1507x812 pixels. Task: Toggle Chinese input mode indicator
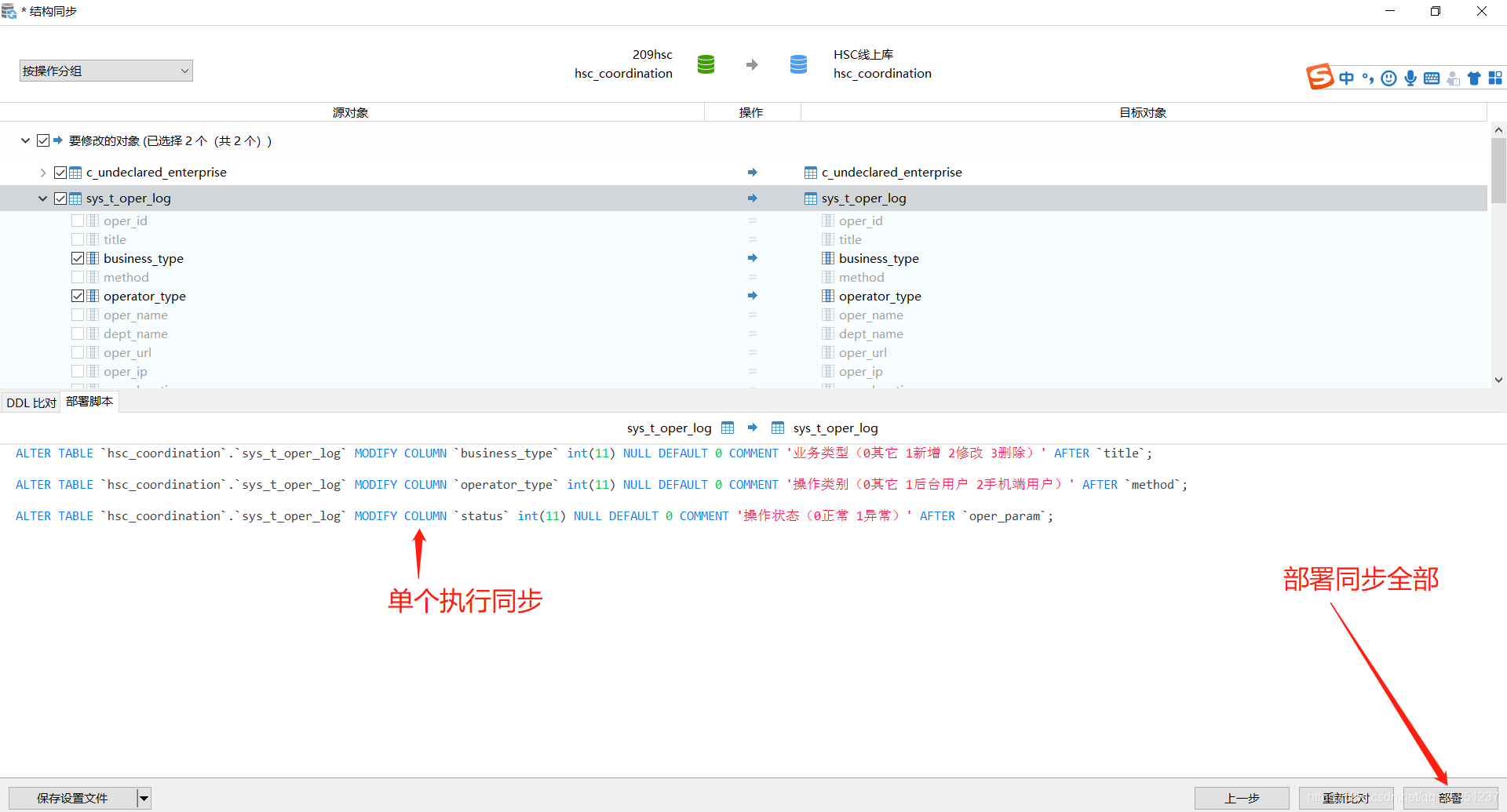pos(1346,78)
